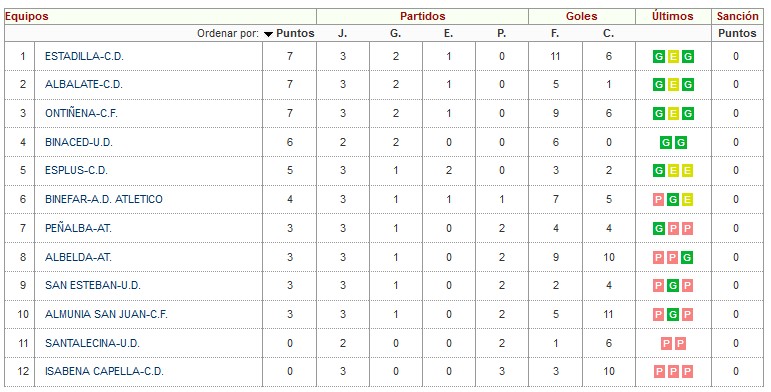Sort by goals F. column header

pyautogui.click(x=555, y=33)
